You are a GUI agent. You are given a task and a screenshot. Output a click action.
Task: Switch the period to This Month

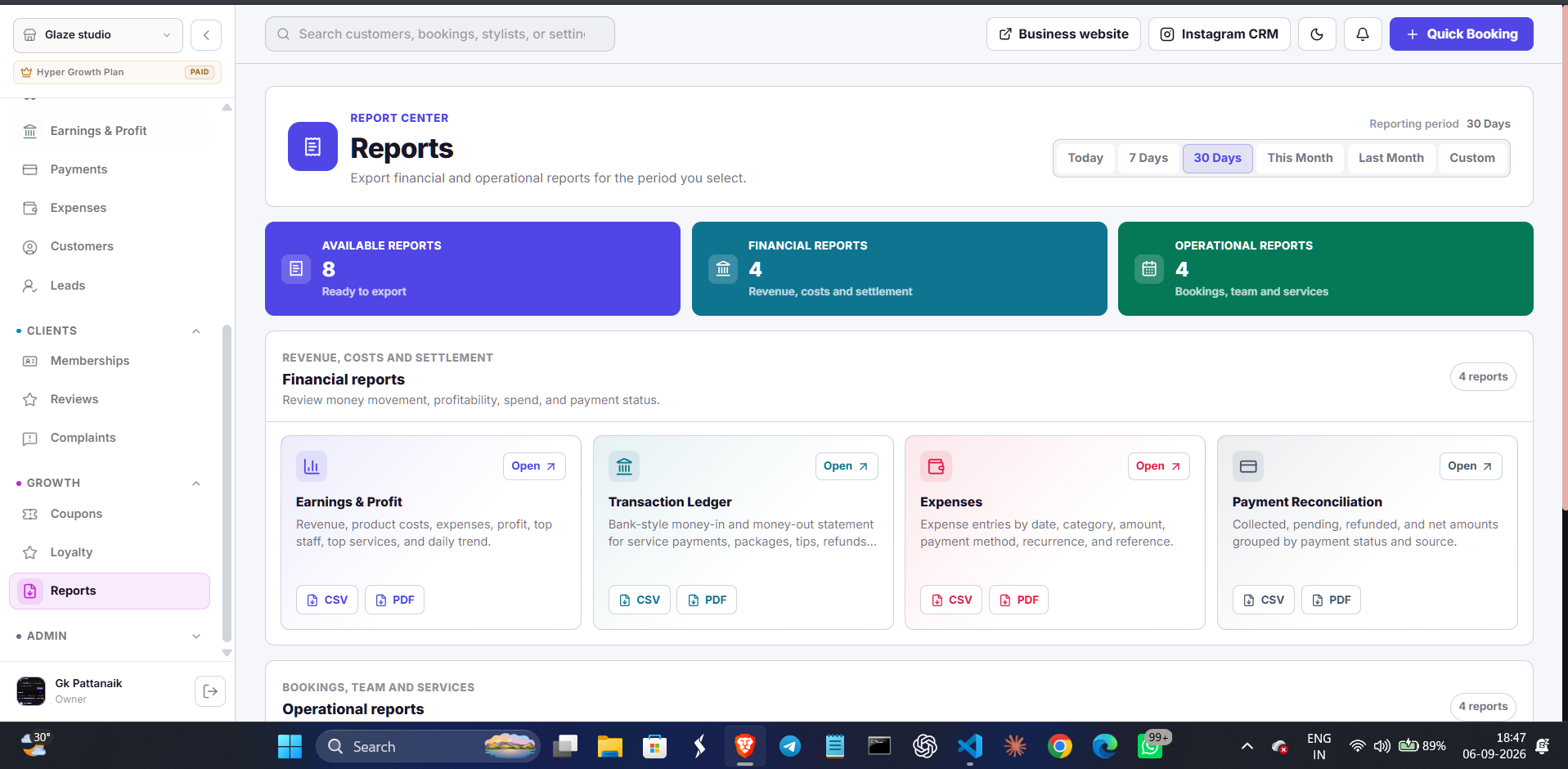1300,158
